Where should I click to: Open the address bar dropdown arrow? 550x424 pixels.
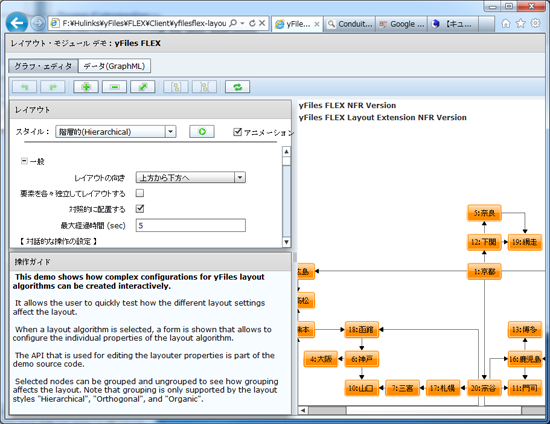point(242,23)
